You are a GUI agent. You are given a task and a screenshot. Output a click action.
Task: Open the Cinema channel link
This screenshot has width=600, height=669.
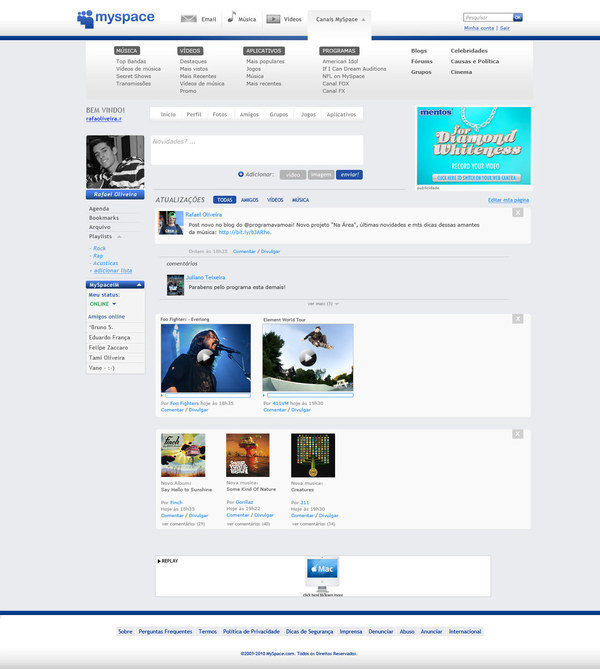coord(461,72)
